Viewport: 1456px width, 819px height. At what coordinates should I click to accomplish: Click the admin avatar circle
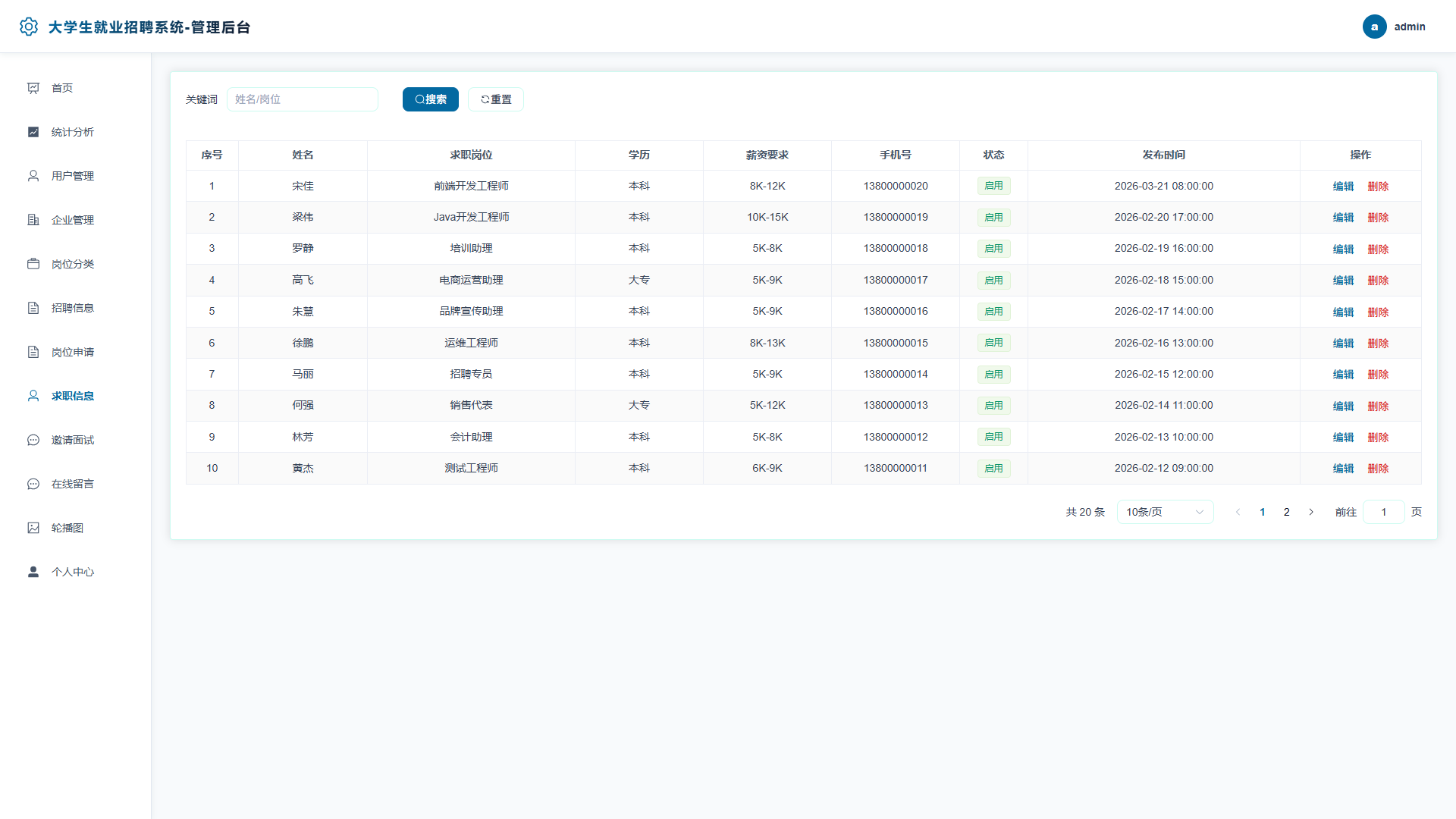point(1374,27)
